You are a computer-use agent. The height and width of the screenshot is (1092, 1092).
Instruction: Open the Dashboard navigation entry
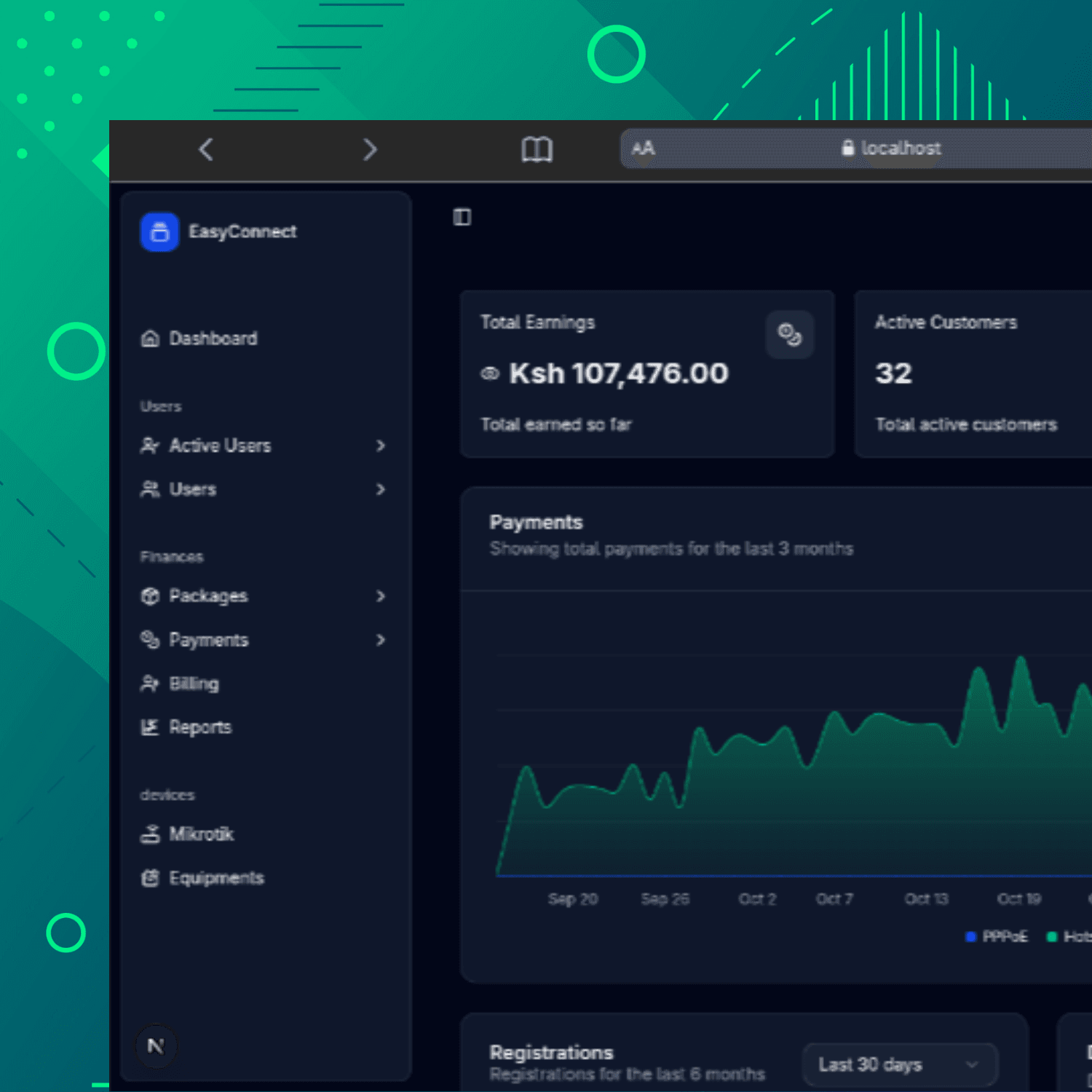click(213, 338)
